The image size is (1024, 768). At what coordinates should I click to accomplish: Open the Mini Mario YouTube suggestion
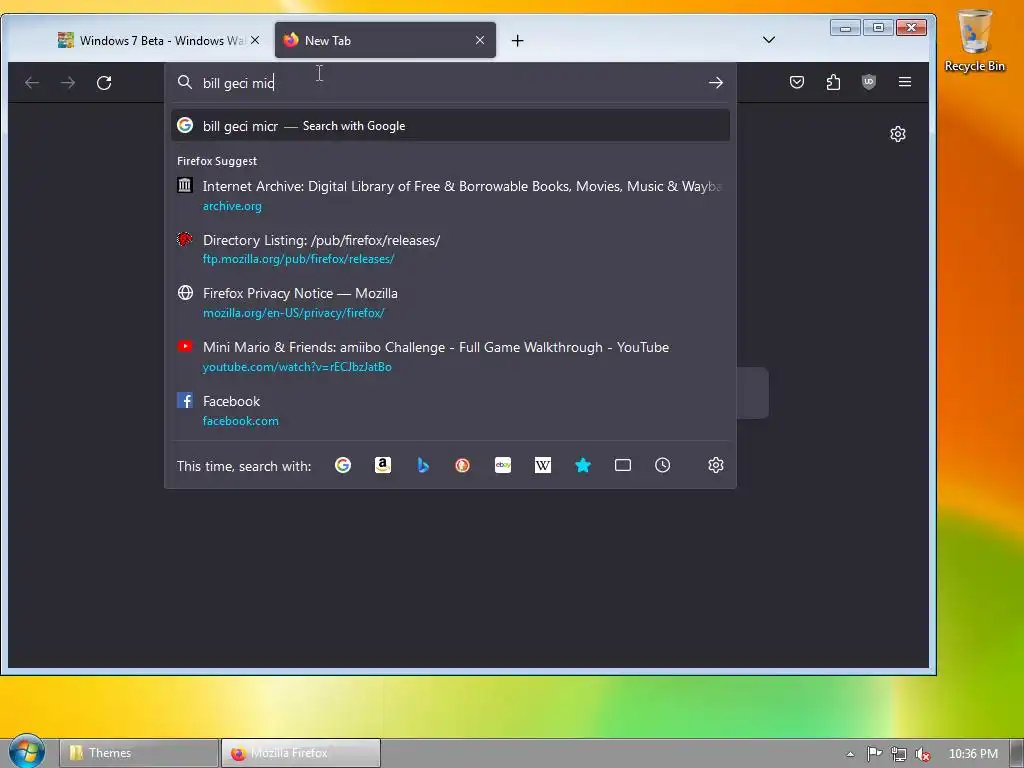451,357
